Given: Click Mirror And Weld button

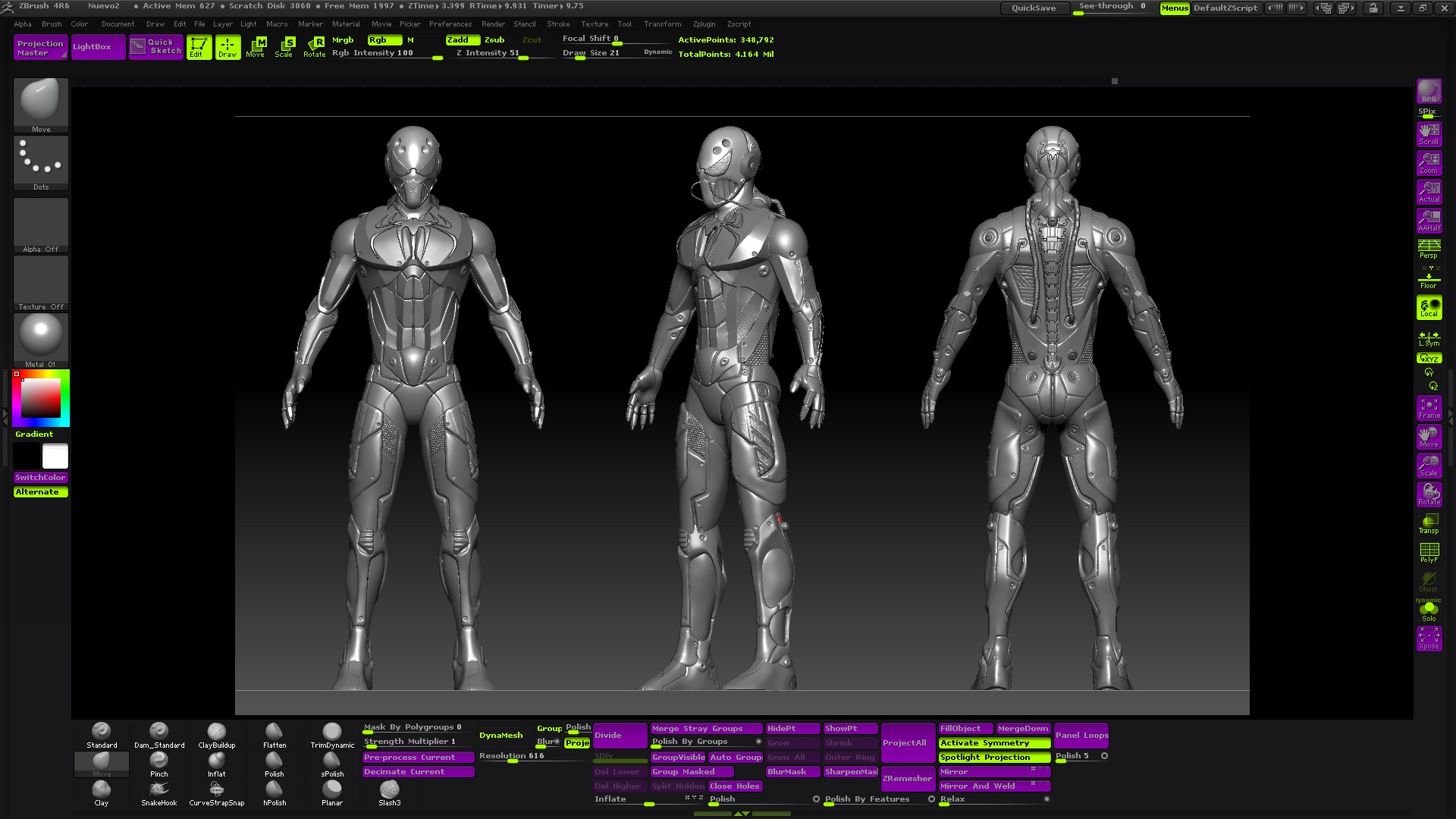Looking at the screenshot, I should click(994, 786).
